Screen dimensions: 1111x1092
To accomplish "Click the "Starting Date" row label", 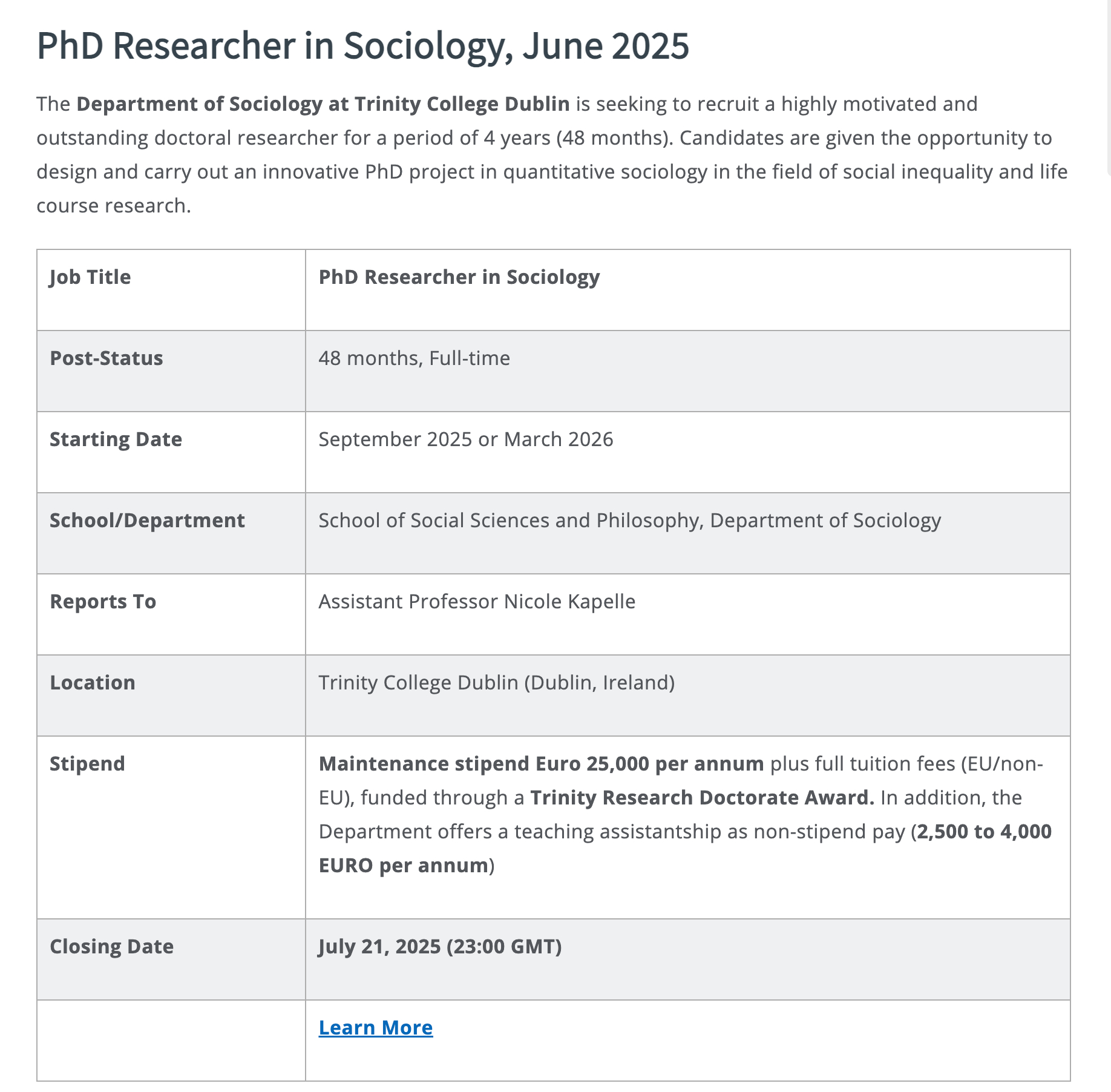I will [116, 439].
